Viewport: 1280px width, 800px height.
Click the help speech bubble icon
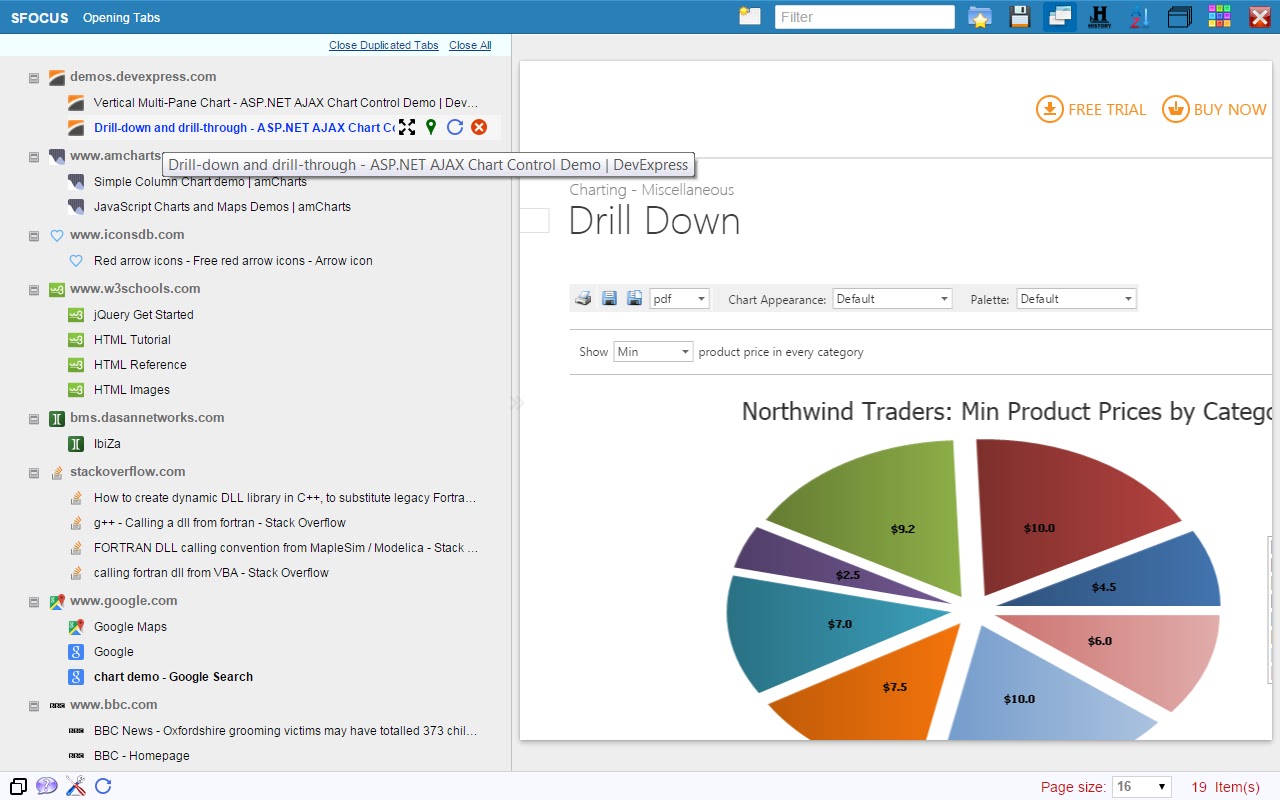coord(46,786)
